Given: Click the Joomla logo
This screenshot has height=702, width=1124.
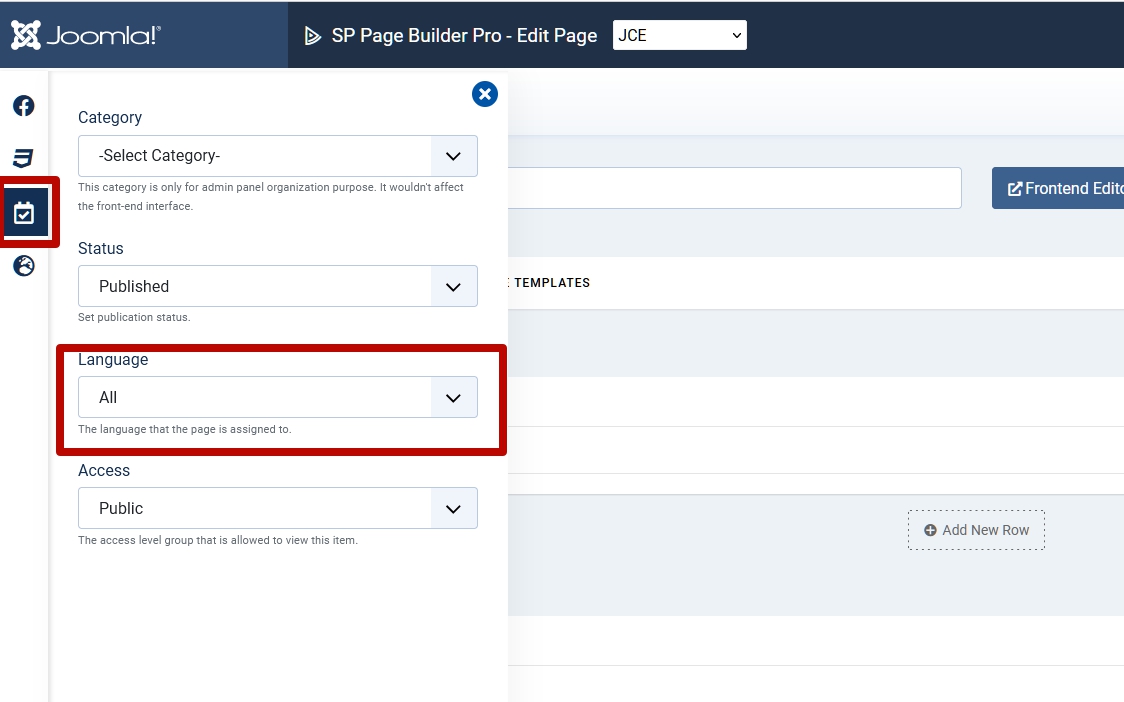Looking at the screenshot, I should pos(85,35).
